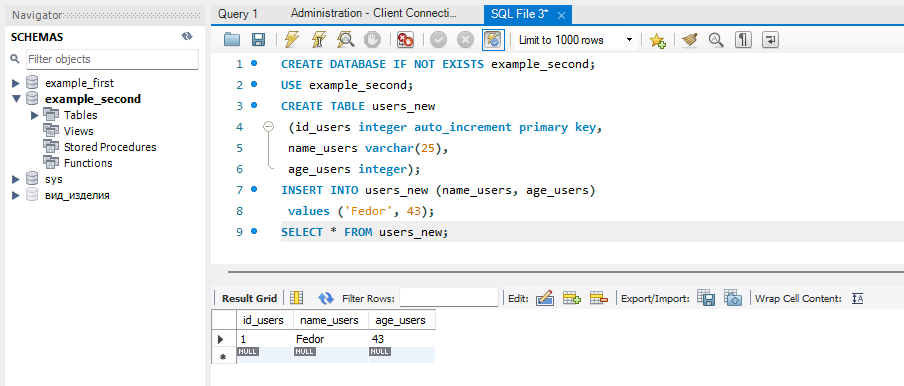Screen dimensions: 904x386
Task: Commit the current transaction
Action: [439, 40]
